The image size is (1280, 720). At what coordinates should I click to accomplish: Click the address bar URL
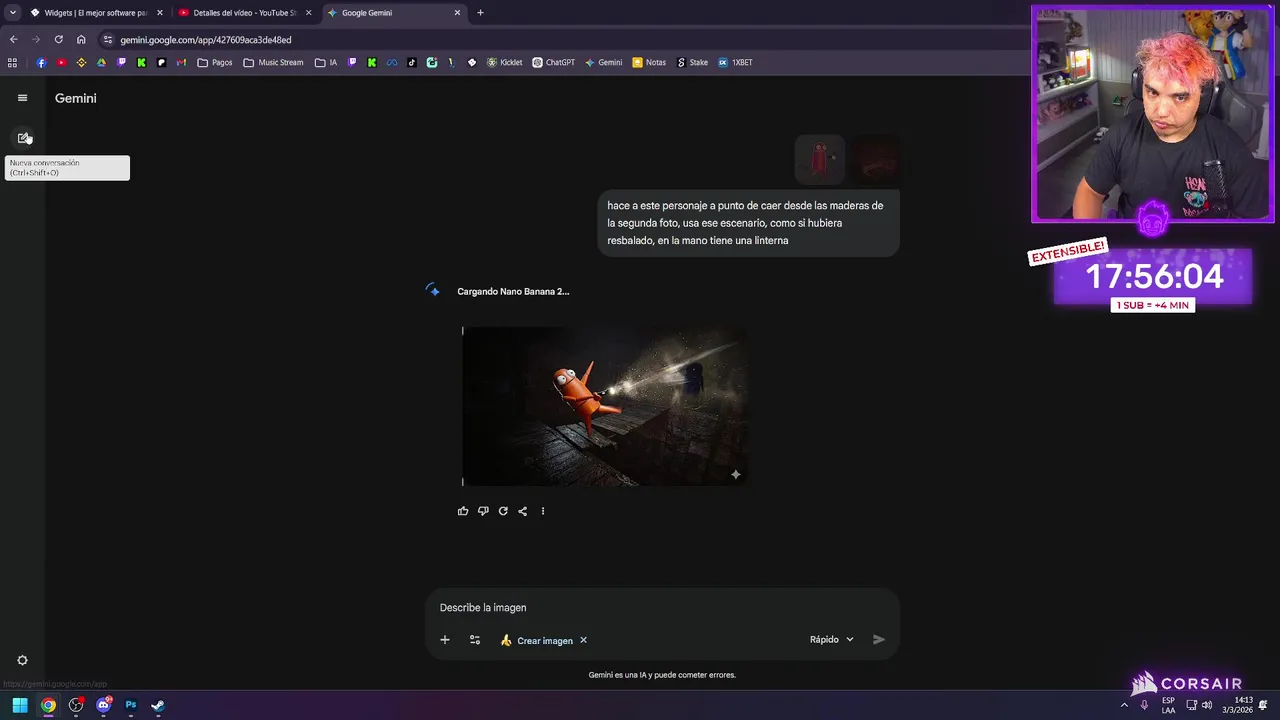(x=206, y=40)
